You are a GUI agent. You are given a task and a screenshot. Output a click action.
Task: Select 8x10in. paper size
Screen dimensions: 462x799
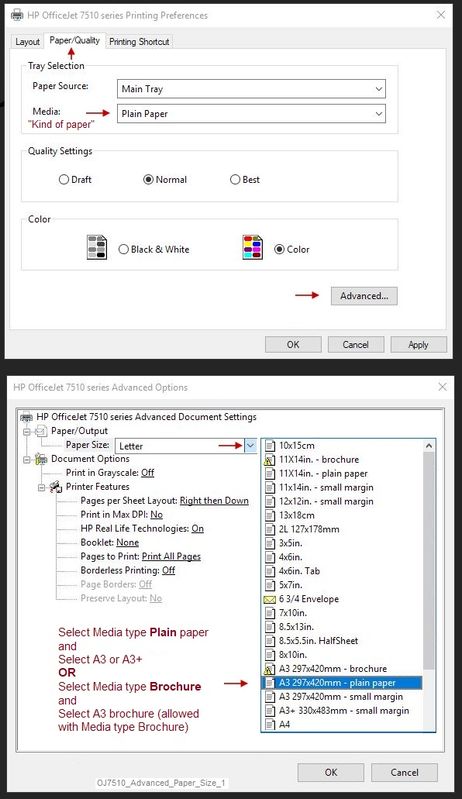tap(293, 655)
